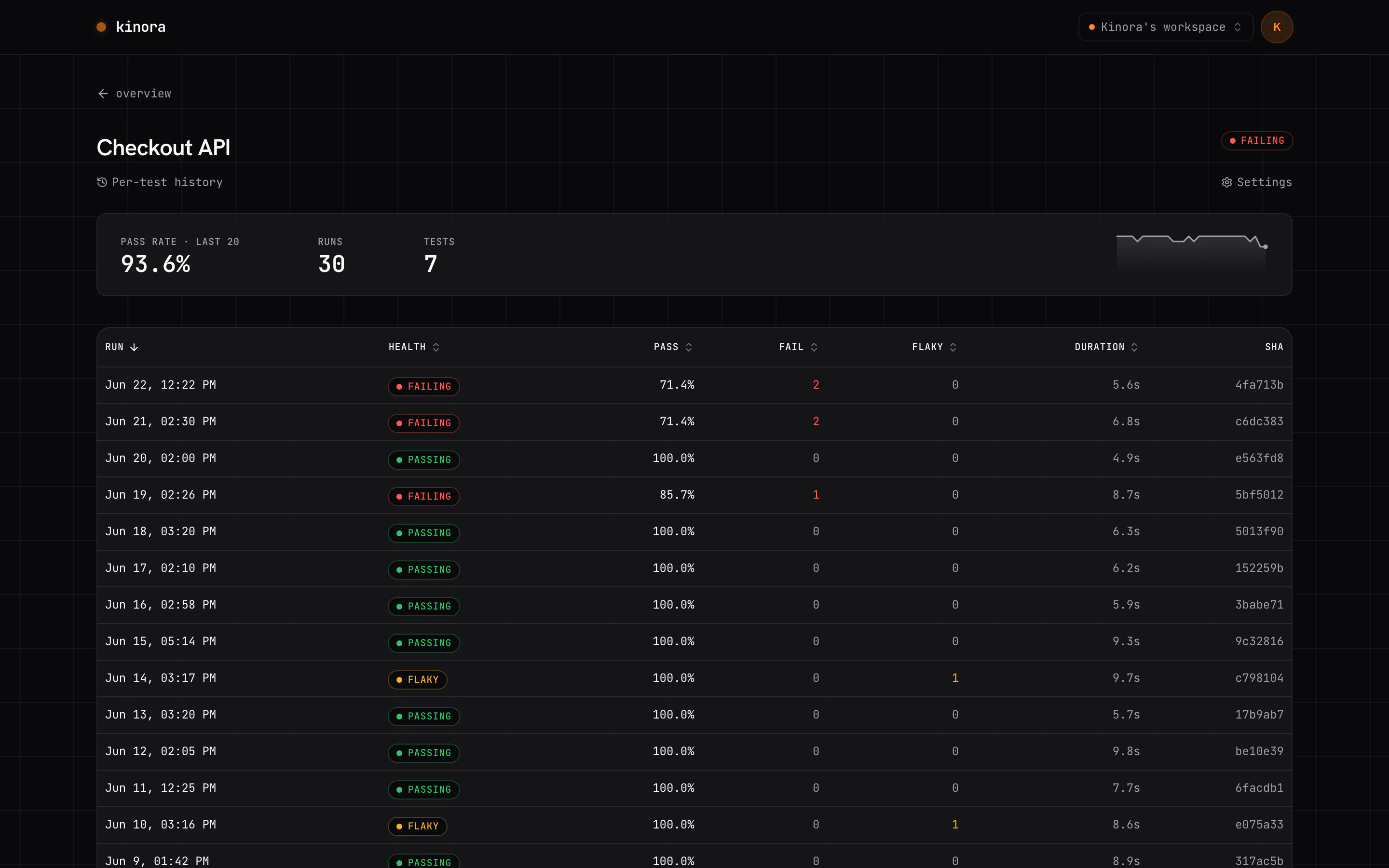Select SHA e563fd8
This screenshot has width=1389, height=868.
click(1259, 458)
